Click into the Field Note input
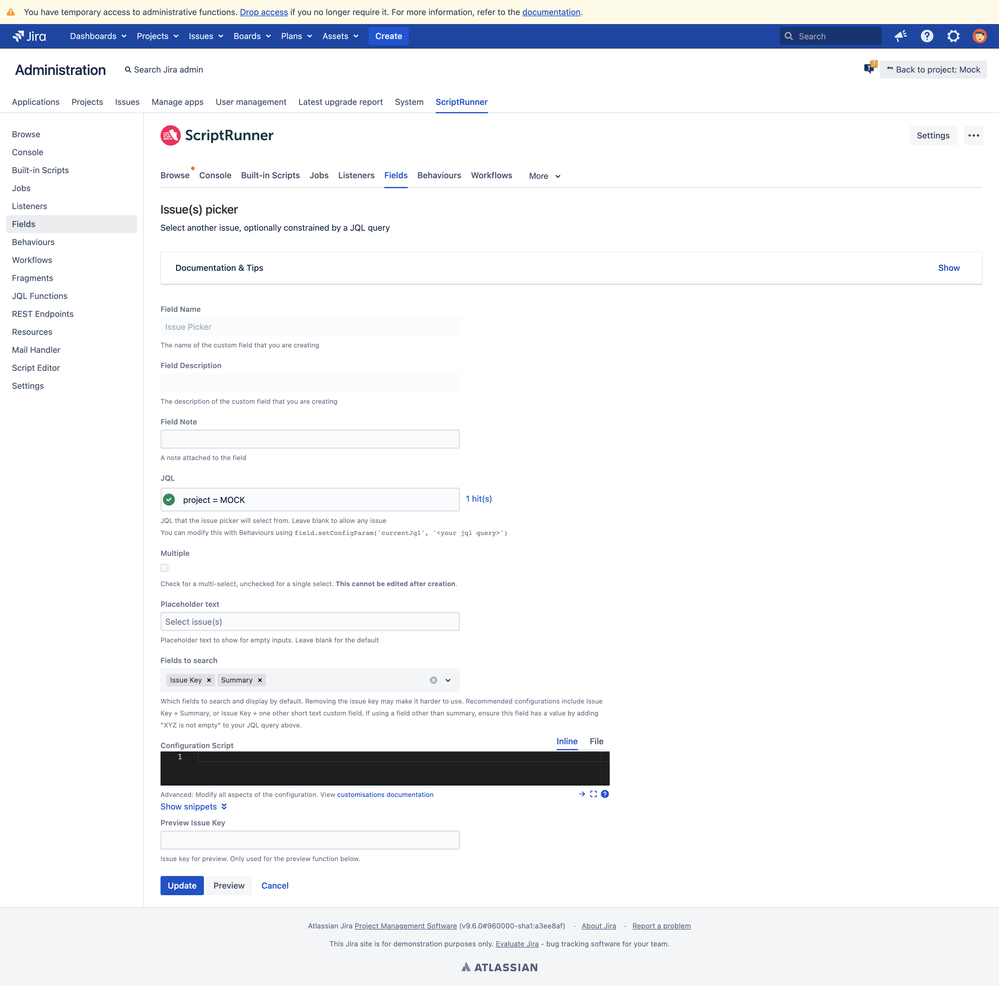This screenshot has width=999, height=986. [x=310, y=439]
